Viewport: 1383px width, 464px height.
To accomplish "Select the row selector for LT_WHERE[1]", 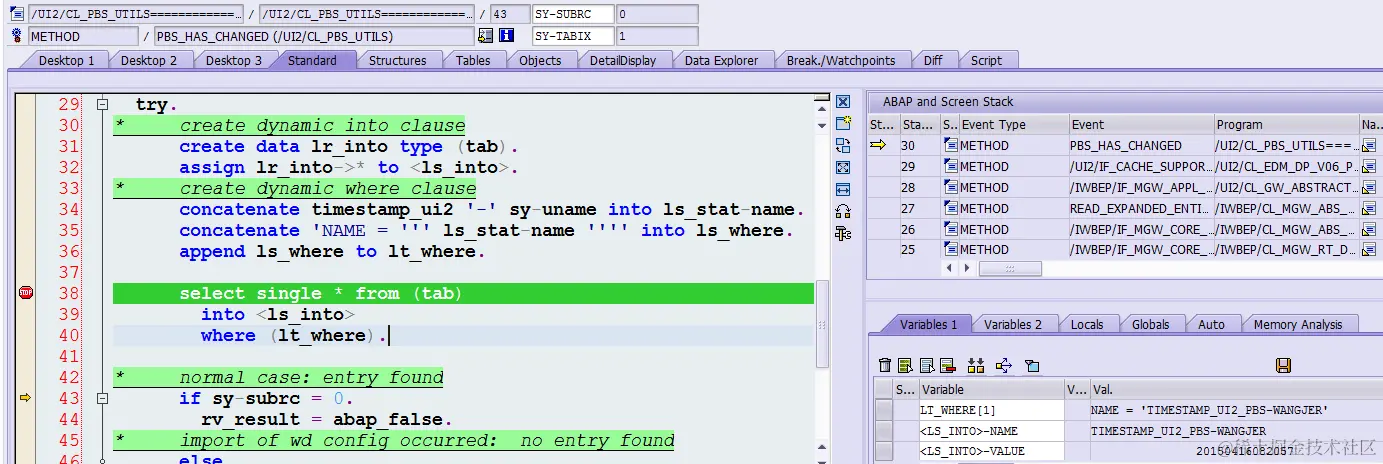I will 884,410.
